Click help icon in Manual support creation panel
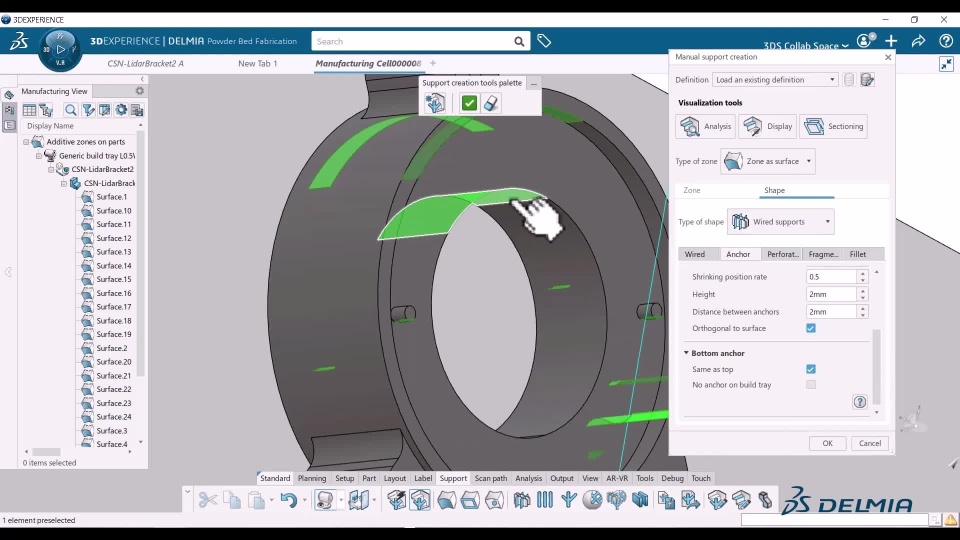The width and height of the screenshot is (960, 540). [x=860, y=402]
